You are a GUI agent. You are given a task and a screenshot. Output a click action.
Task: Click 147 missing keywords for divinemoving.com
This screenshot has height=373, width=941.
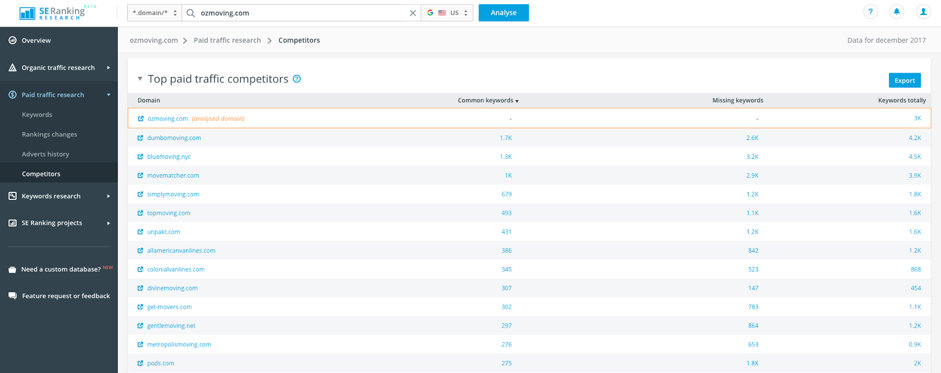point(753,288)
